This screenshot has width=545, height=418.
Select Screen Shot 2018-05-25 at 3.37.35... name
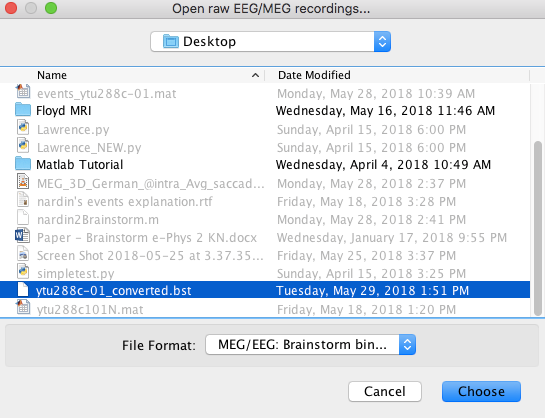coord(150,256)
